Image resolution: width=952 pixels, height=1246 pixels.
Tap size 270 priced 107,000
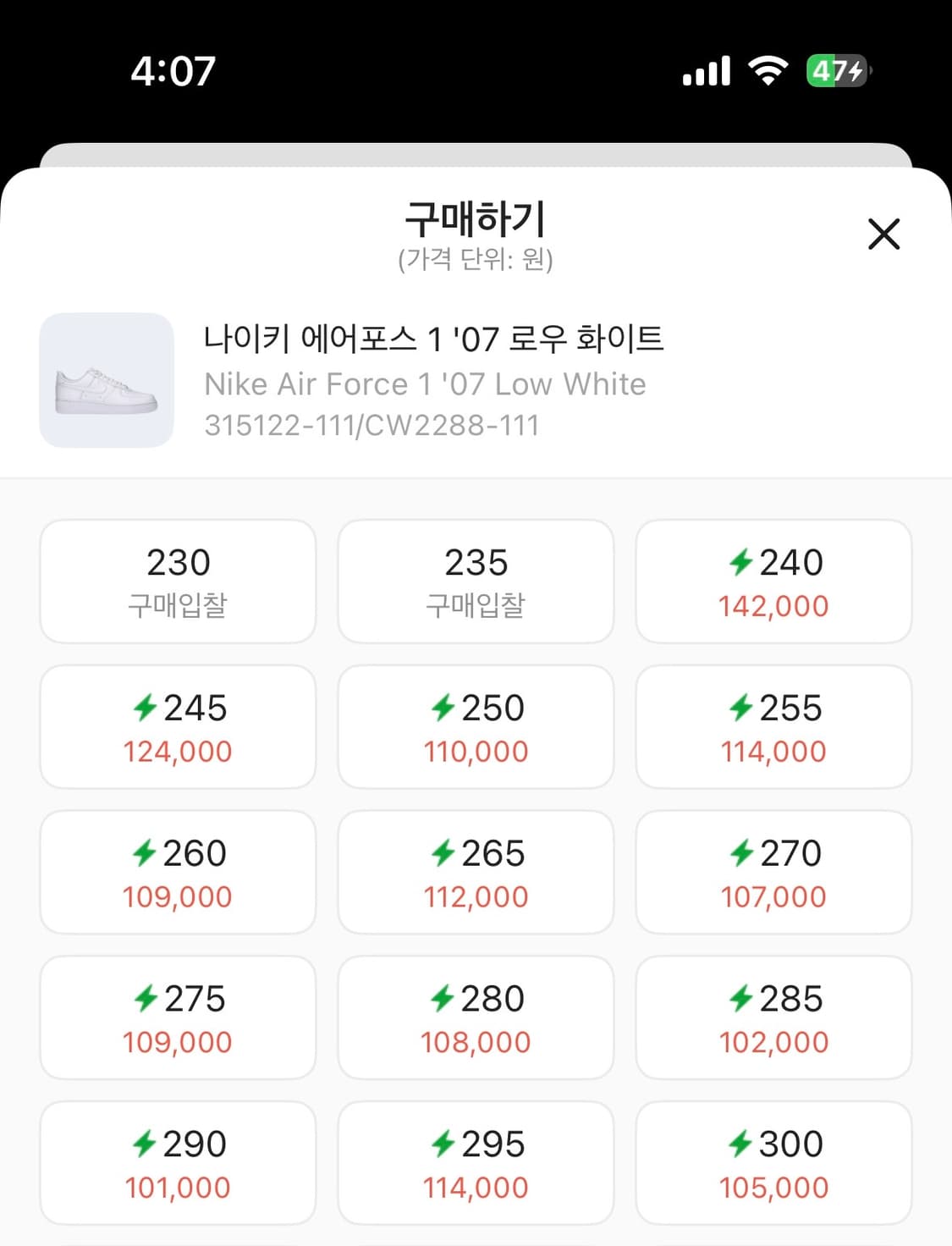pyautogui.click(x=773, y=873)
